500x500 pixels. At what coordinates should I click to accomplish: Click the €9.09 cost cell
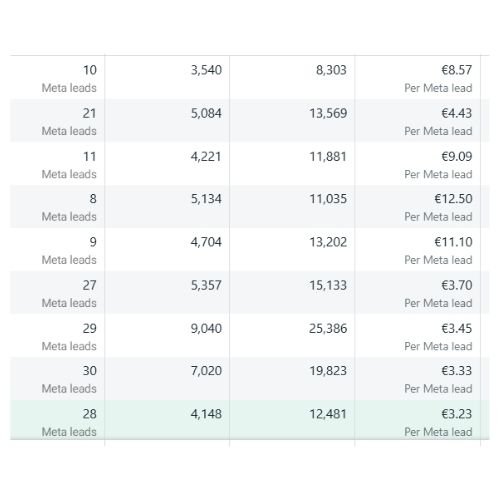click(x=418, y=164)
